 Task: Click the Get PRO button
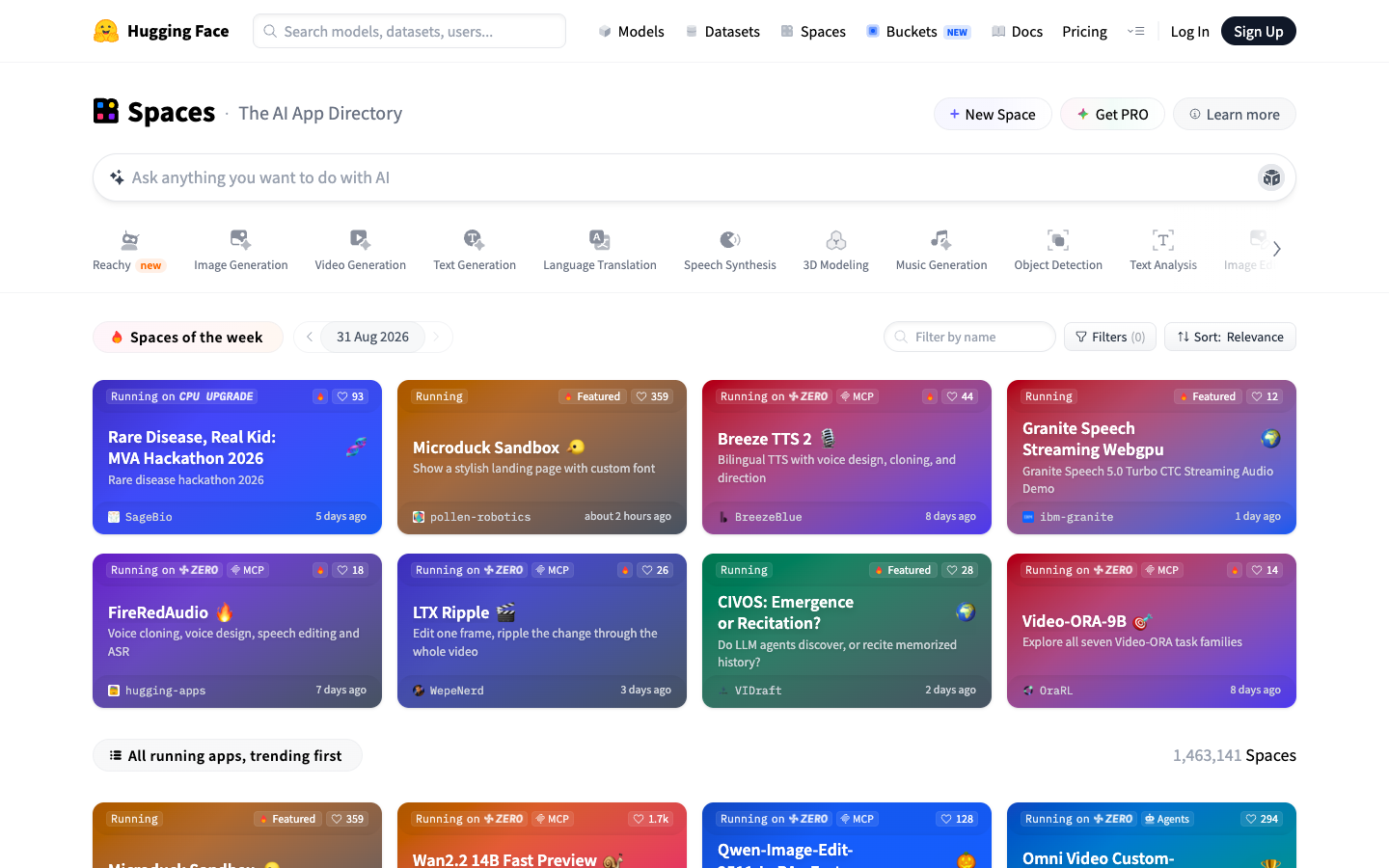1112,114
